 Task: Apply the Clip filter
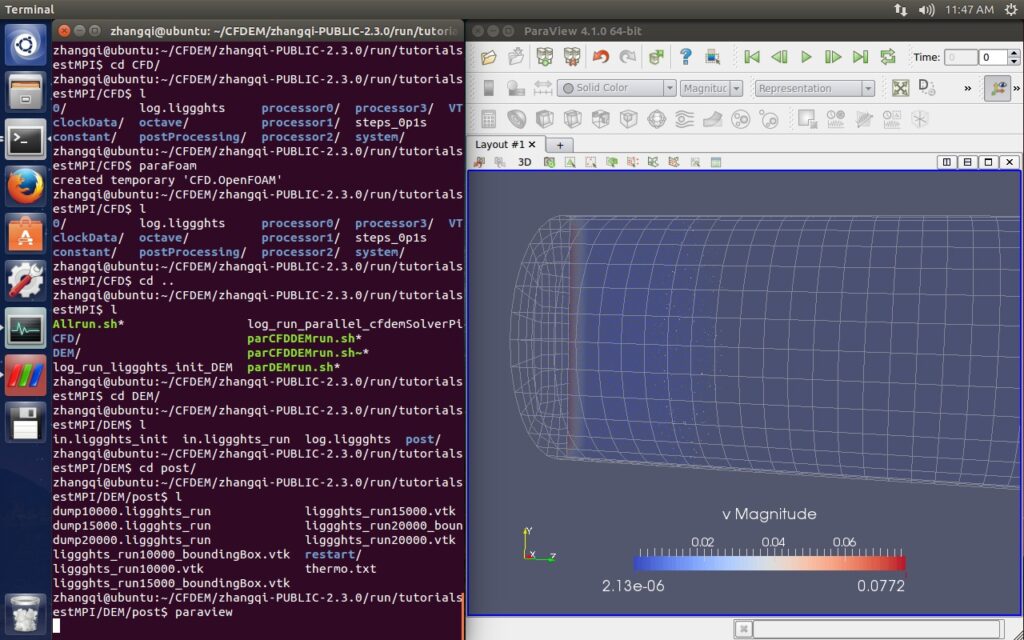click(543, 117)
